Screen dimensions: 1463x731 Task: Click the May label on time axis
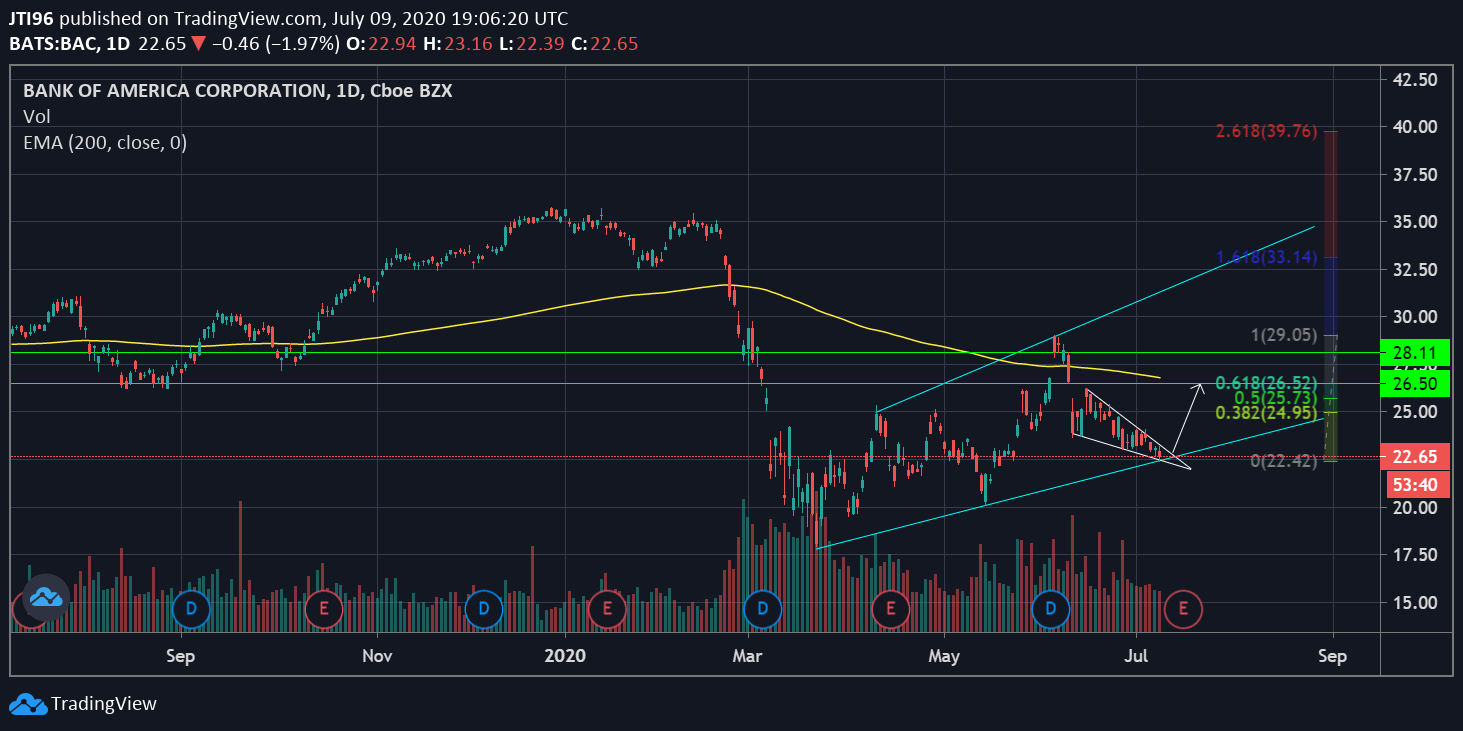944,656
